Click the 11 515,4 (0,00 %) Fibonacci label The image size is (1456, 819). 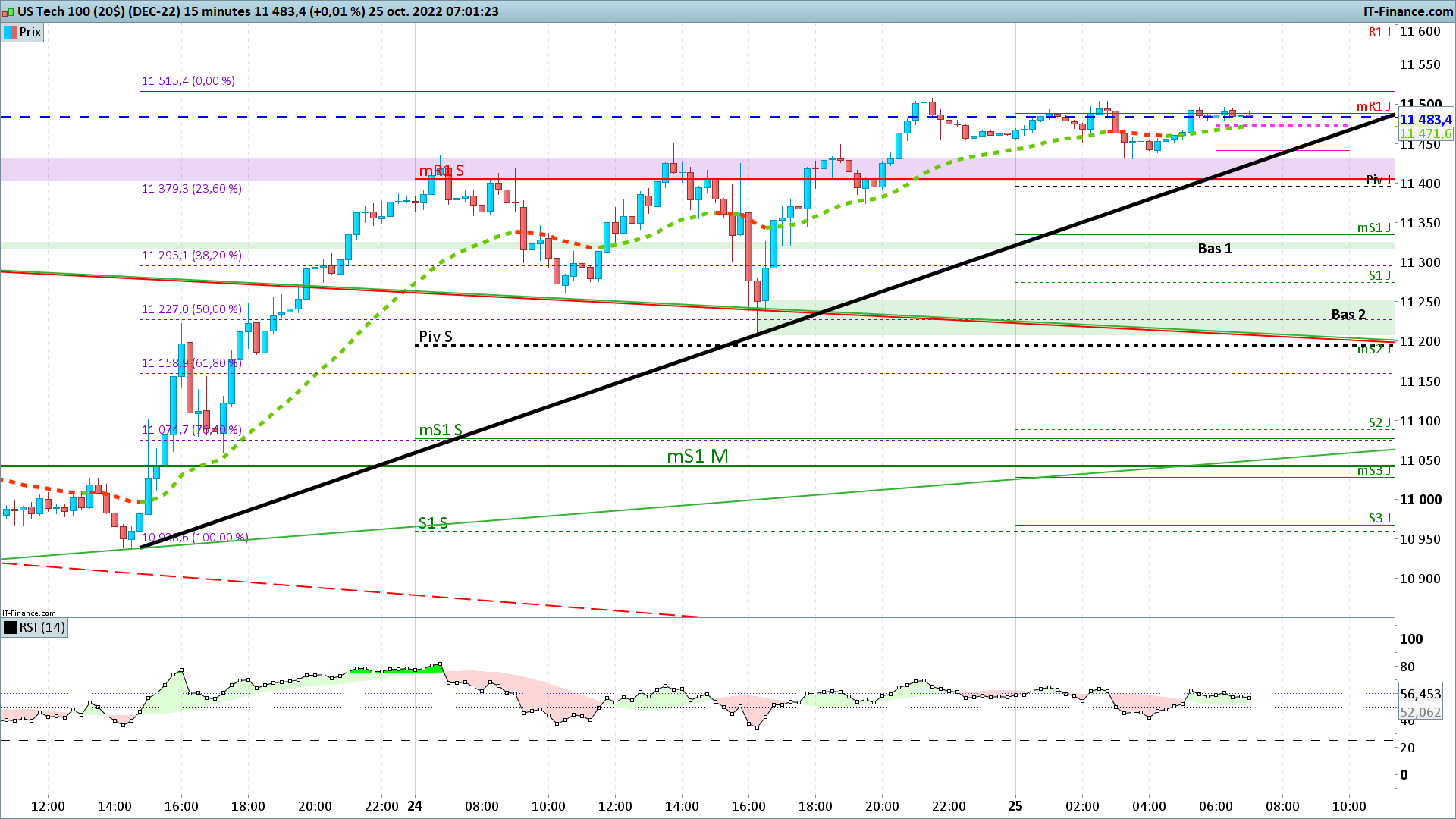[188, 81]
